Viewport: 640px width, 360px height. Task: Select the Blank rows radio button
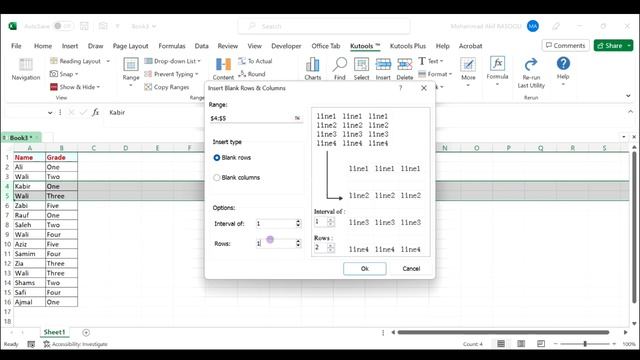tap(217, 158)
